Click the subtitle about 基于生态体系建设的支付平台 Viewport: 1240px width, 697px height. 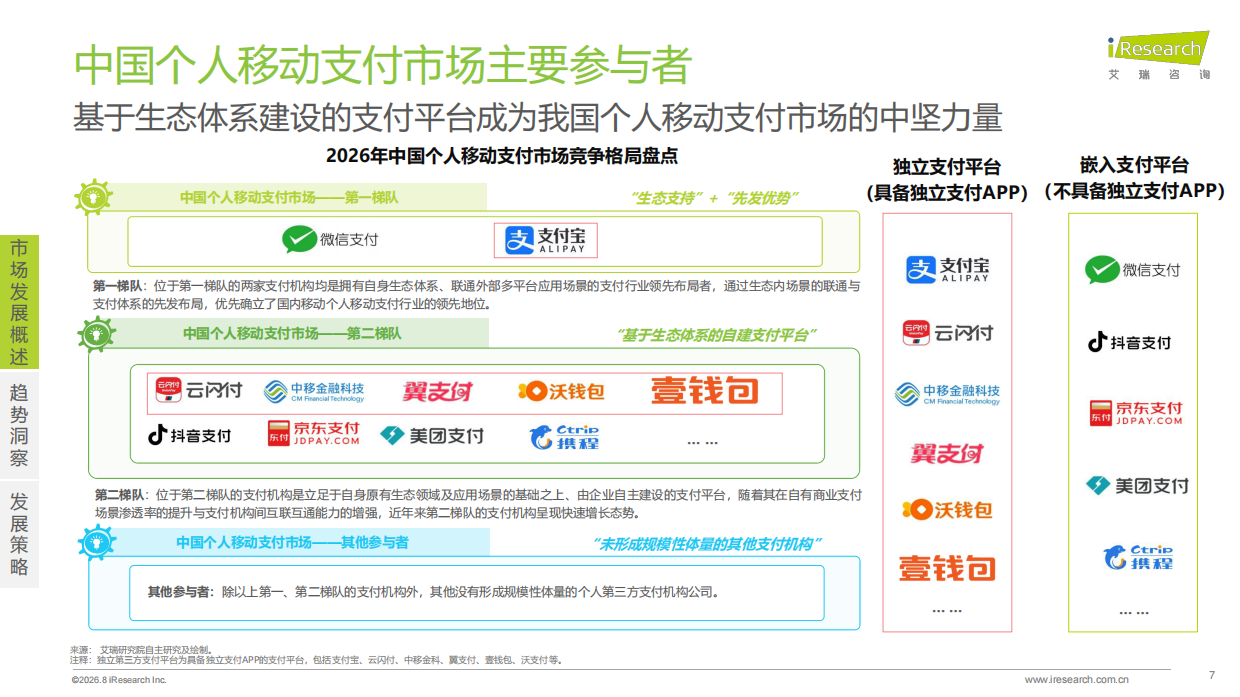[537, 117]
